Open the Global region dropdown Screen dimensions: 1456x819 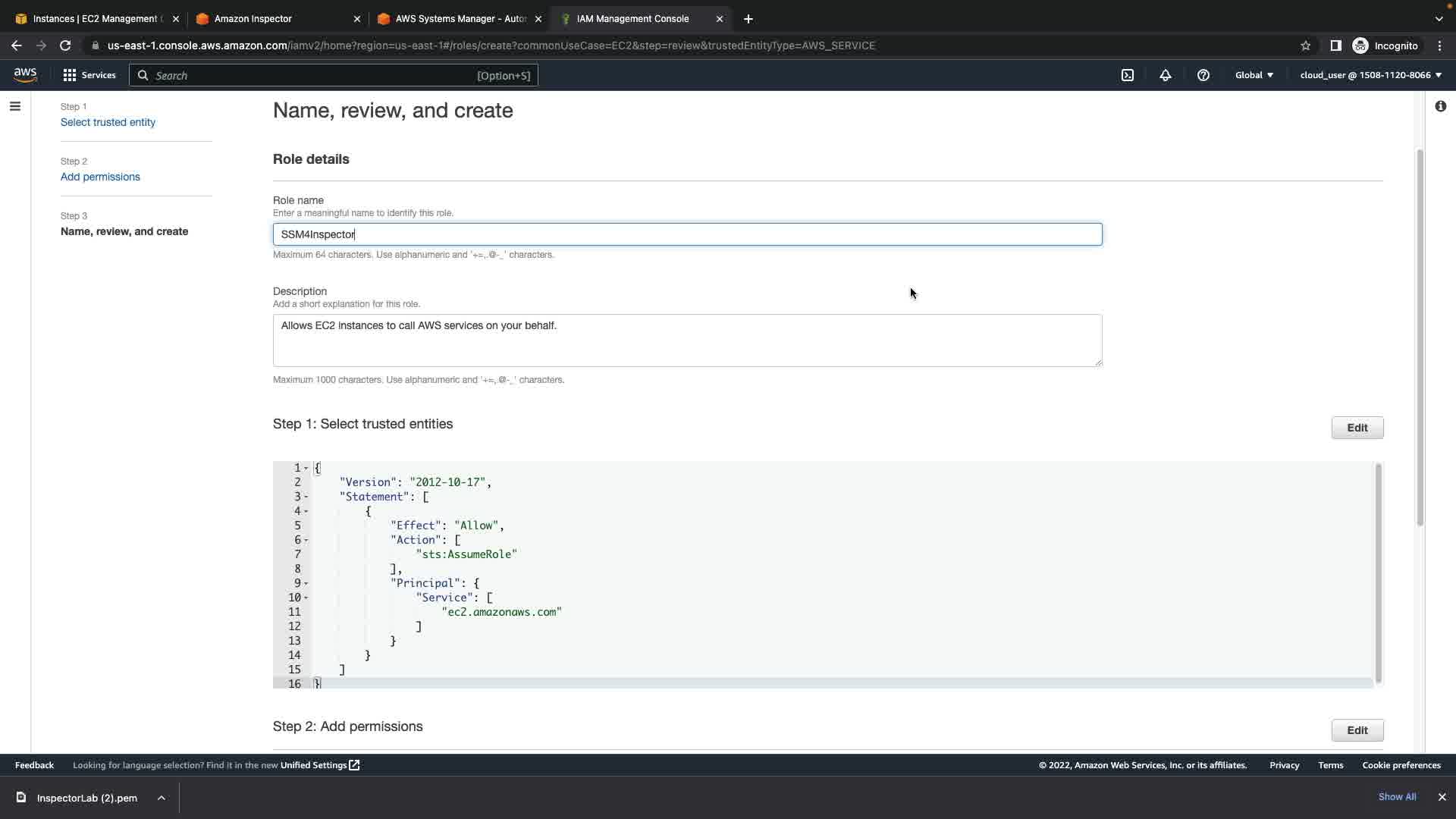click(1254, 75)
